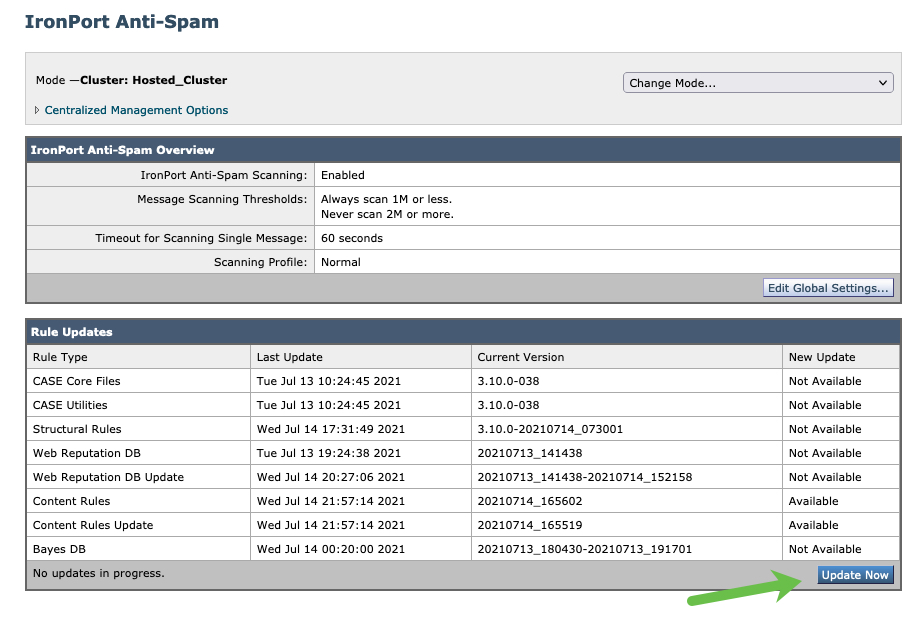Click the IronPort Anti-Spam Overview header
The image size is (912, 634).
coord(122,150)
